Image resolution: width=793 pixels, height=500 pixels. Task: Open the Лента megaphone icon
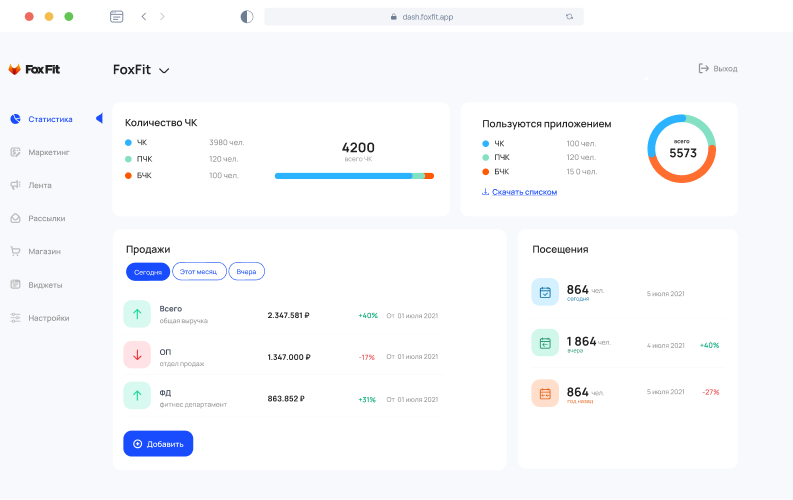tap(16, 185)
